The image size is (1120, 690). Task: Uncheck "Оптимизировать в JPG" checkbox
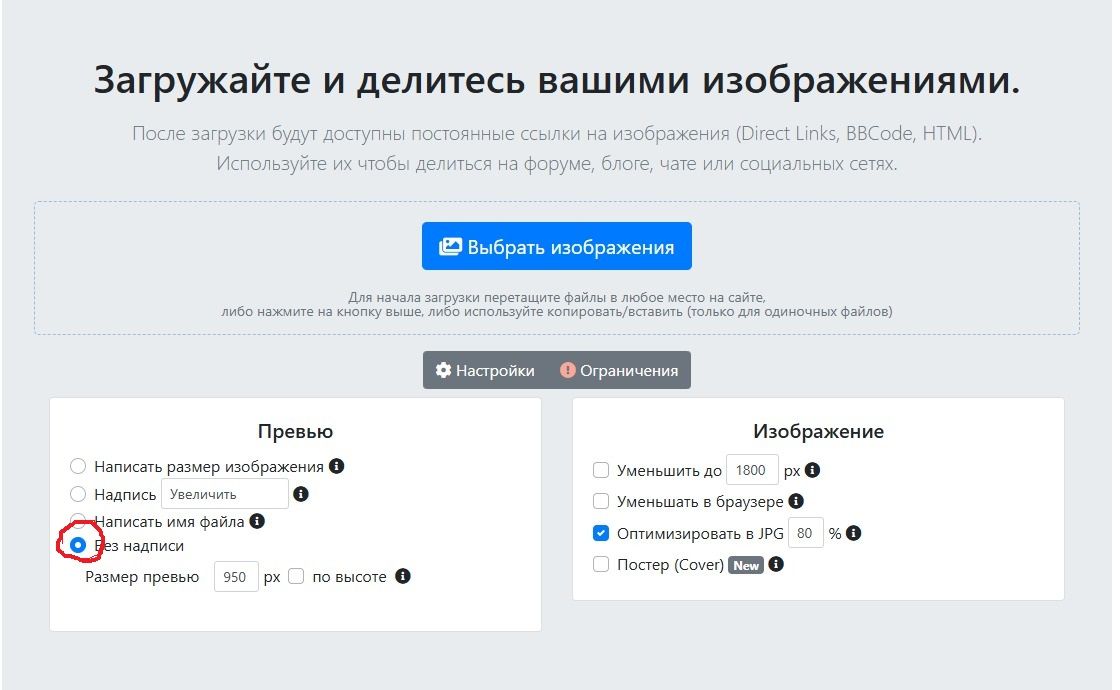tap(601, 534)
